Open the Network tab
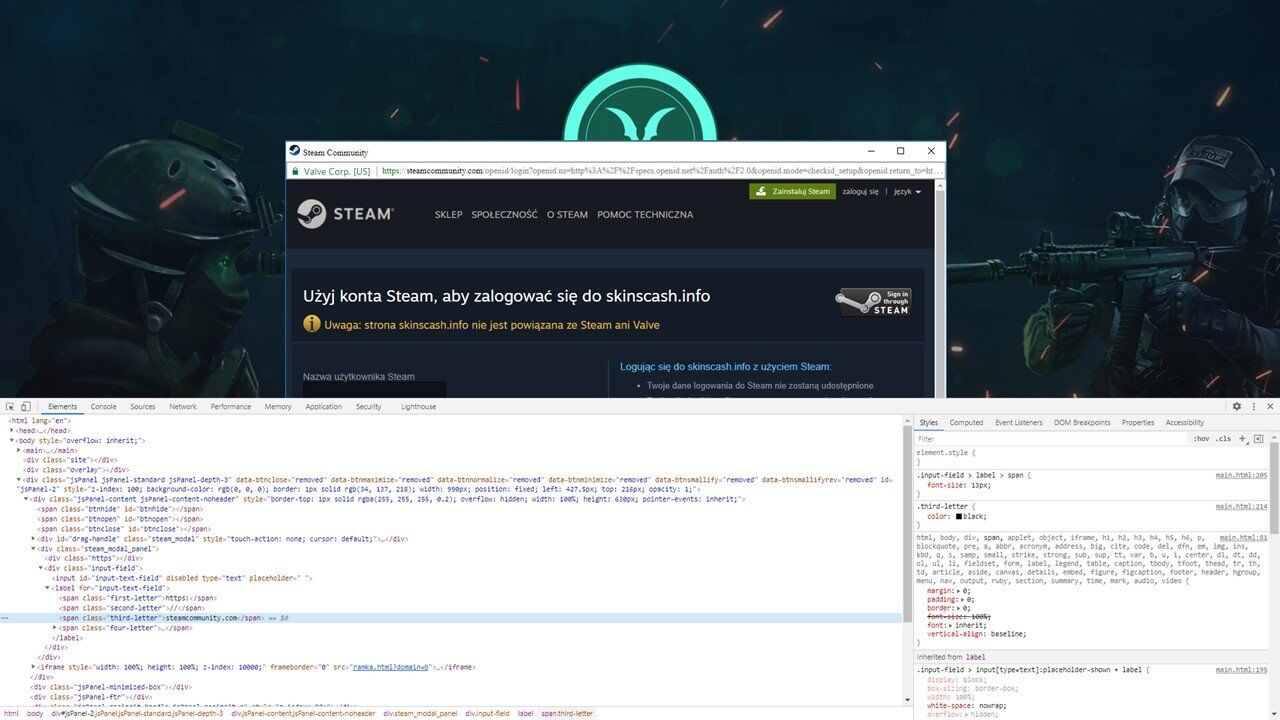The height and width of the screenshot is (720, 1280). pyautogui.click(x=183, y=407)
